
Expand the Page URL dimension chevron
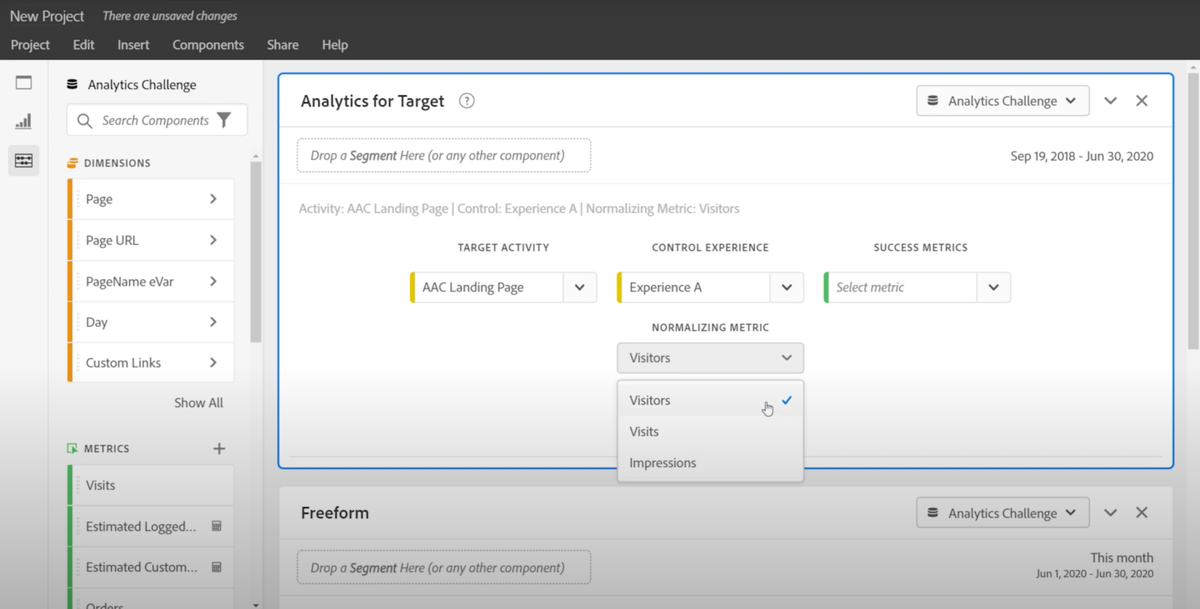pos(213,240)
